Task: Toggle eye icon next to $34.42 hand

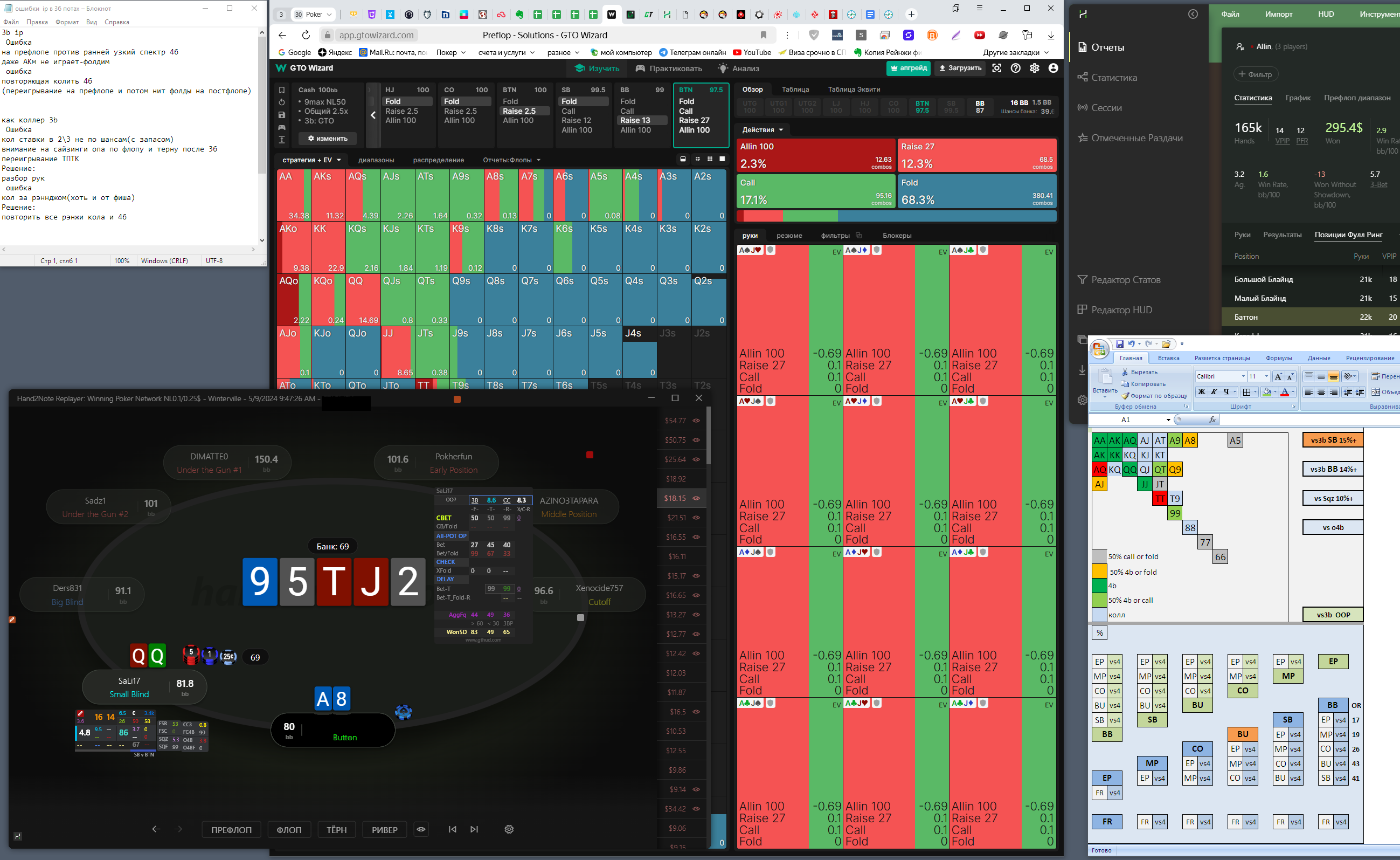Action: click(696, 809)
